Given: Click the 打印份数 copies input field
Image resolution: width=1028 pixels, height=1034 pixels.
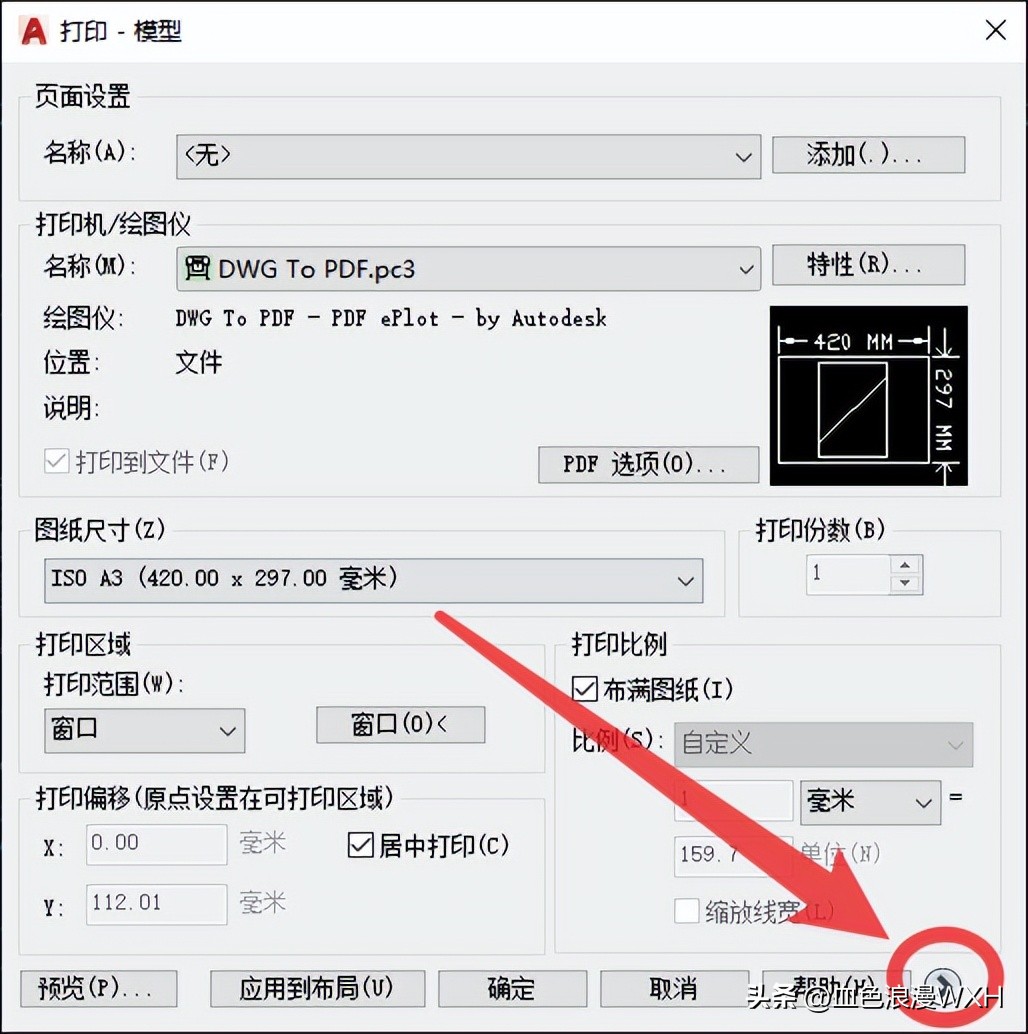Looking at the screenshot, I should (849, 574).
